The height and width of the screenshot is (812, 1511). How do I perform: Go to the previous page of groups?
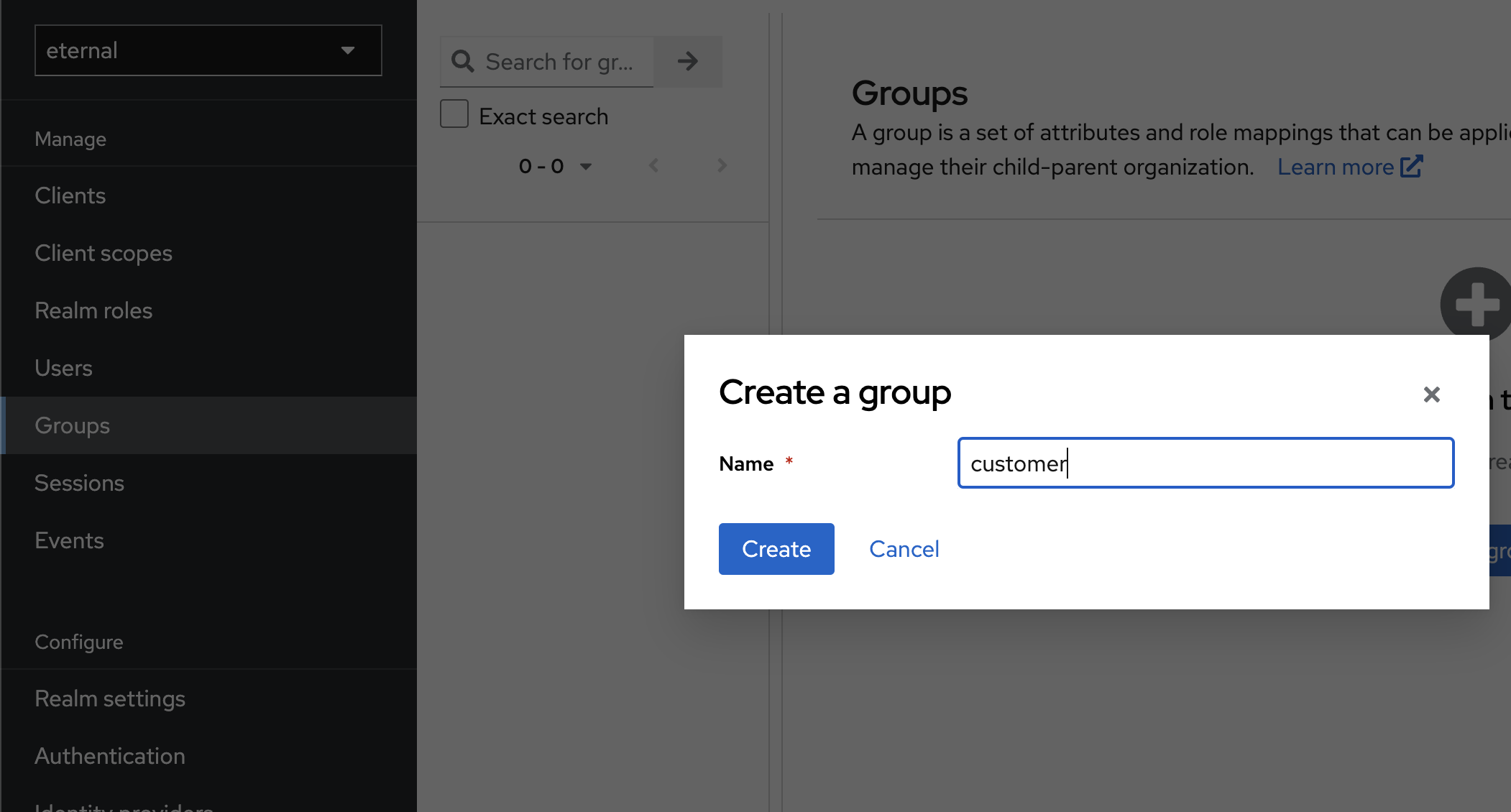pos(653,166)
